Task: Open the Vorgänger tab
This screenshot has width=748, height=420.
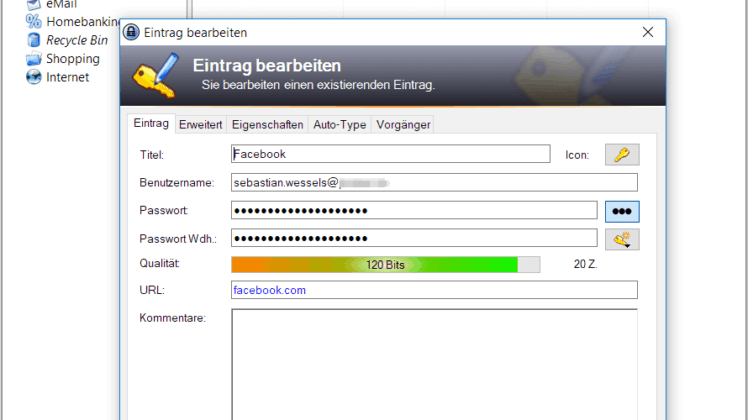Action: 403,125
